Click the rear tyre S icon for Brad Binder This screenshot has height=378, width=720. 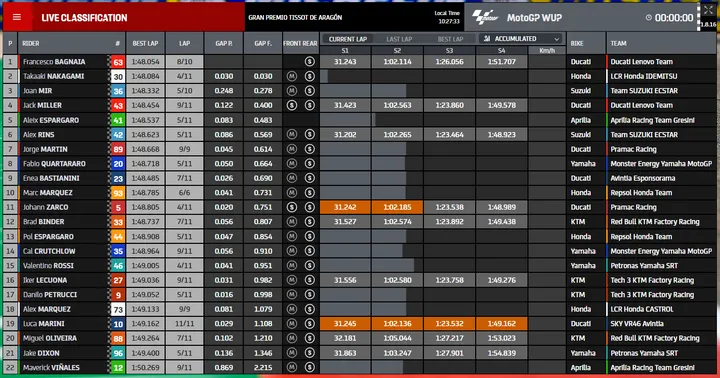pos(309,222)
